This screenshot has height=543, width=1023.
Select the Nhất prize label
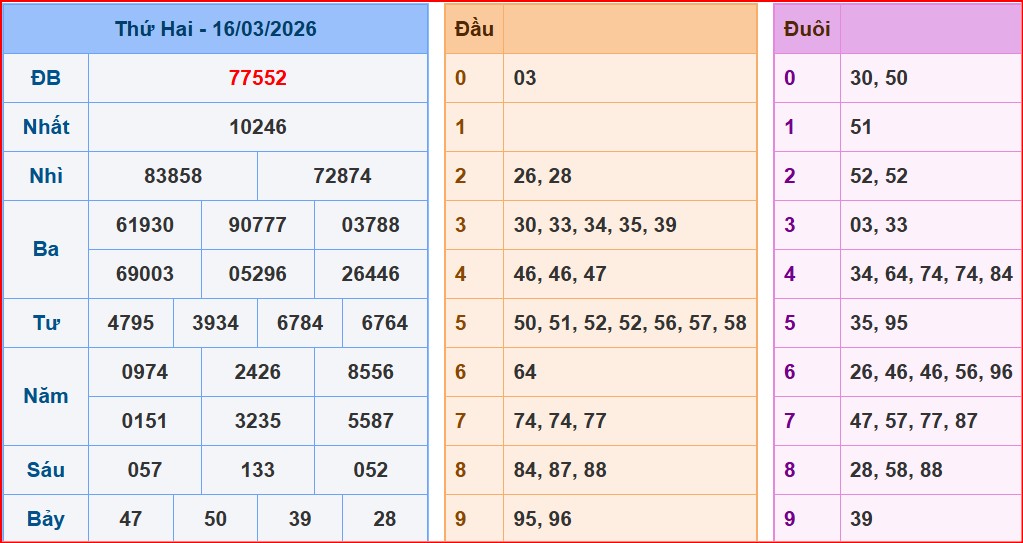[x=46, y=127]
